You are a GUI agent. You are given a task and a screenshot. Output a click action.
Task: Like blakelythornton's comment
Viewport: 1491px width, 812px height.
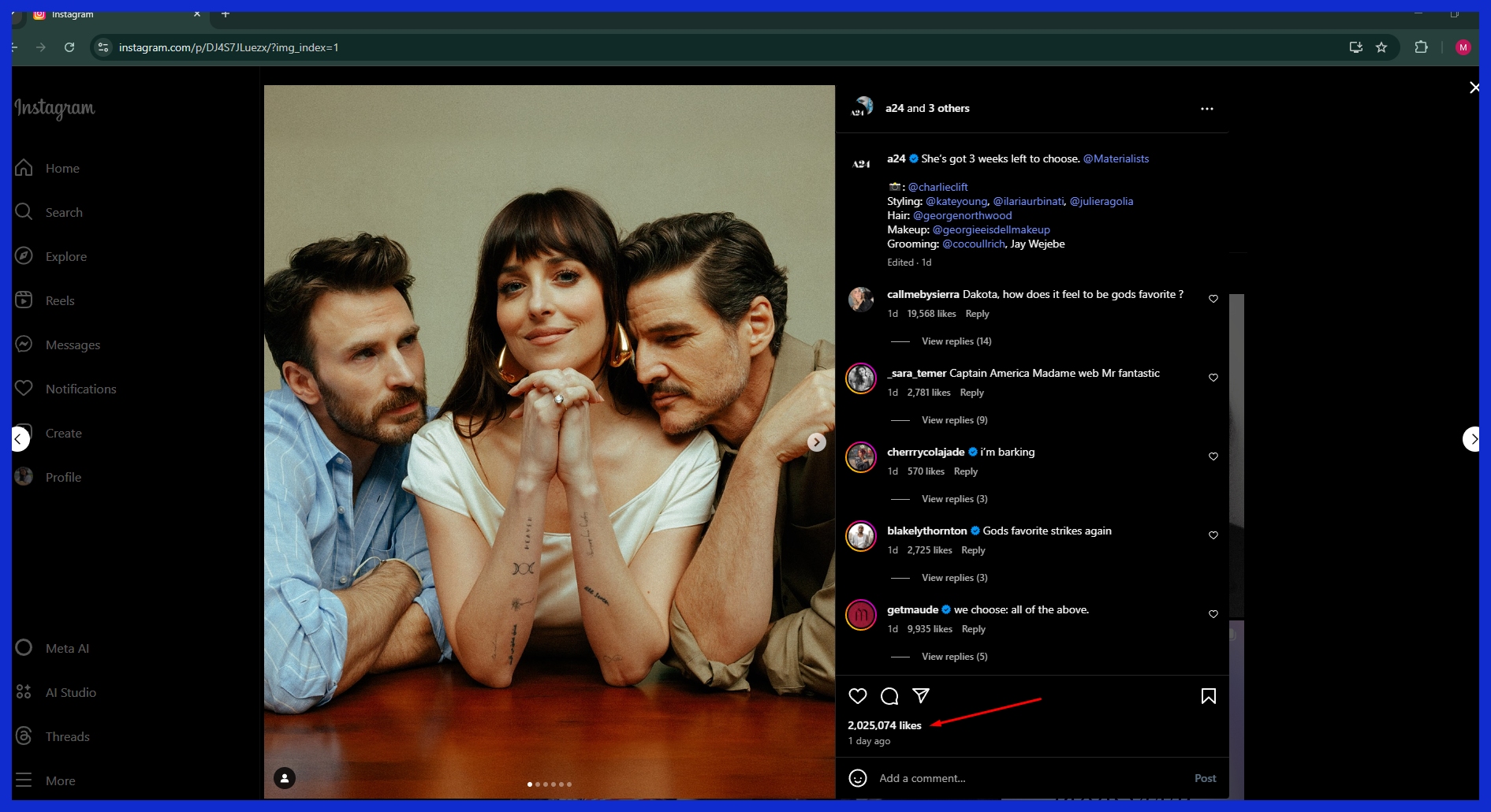1213,535
